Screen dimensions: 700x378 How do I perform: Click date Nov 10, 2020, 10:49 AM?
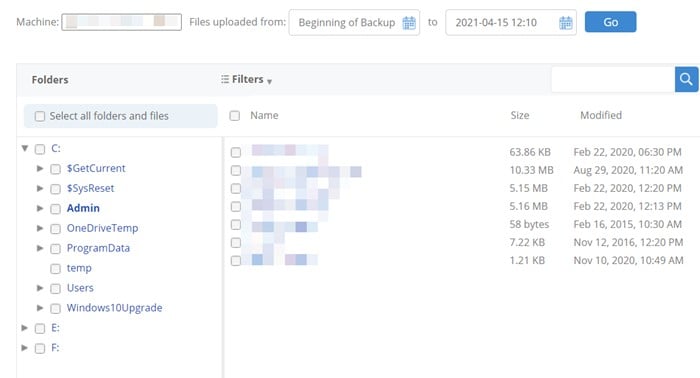point(628,260)
